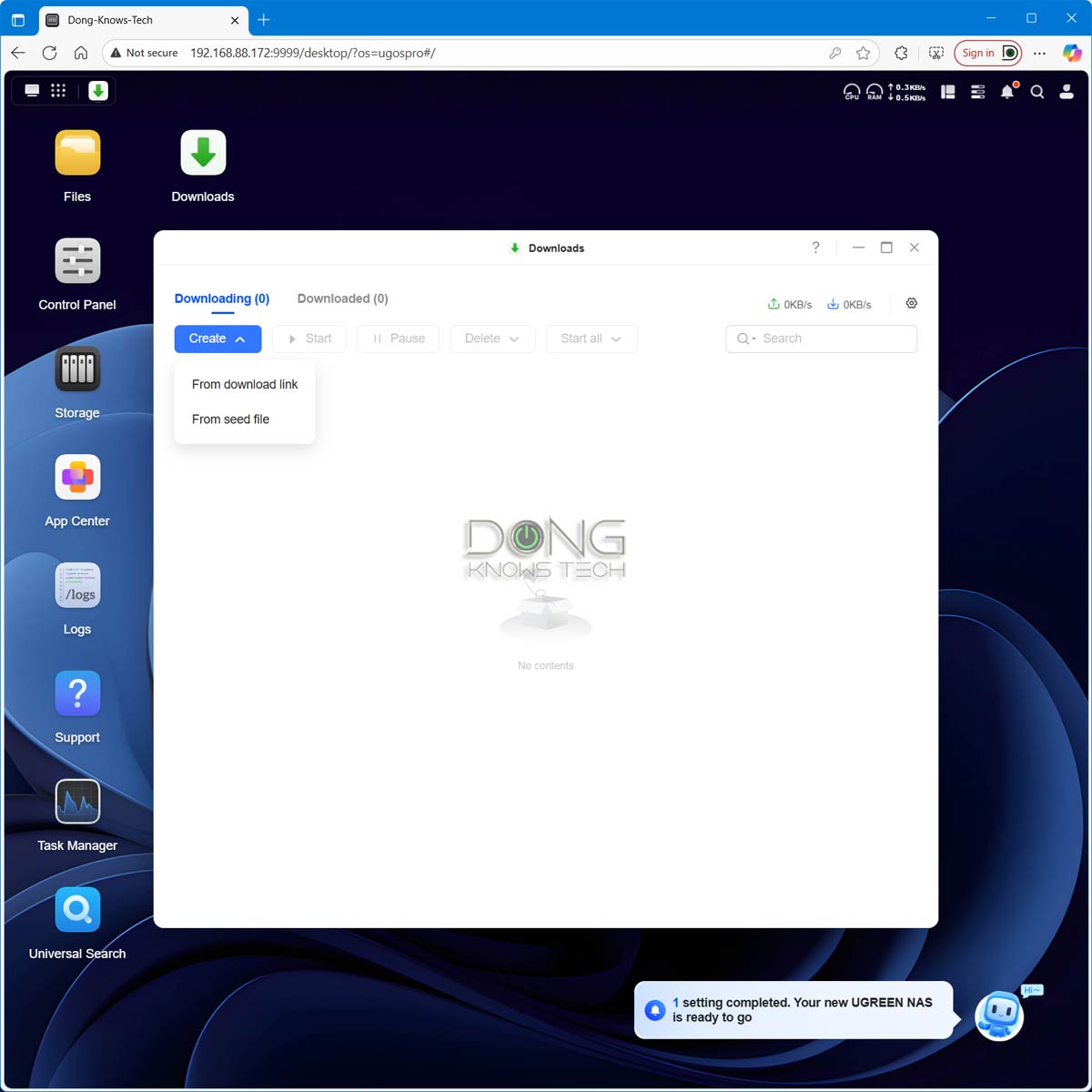This screenshot has height=1092, width=1092.
Task: Check the RAM gauge icon
Action: coord(875,91)
